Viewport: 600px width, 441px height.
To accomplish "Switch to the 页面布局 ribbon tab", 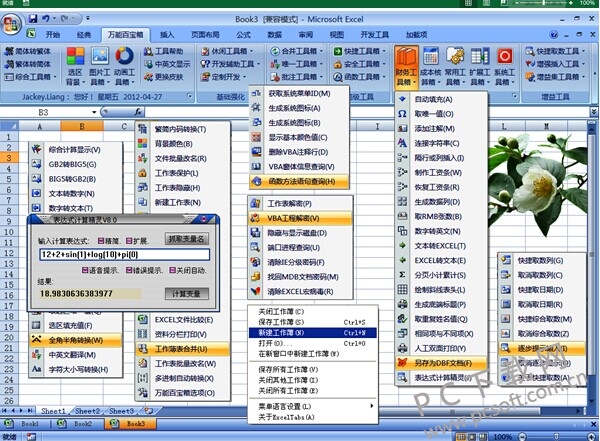I will (x=205, y=35).
